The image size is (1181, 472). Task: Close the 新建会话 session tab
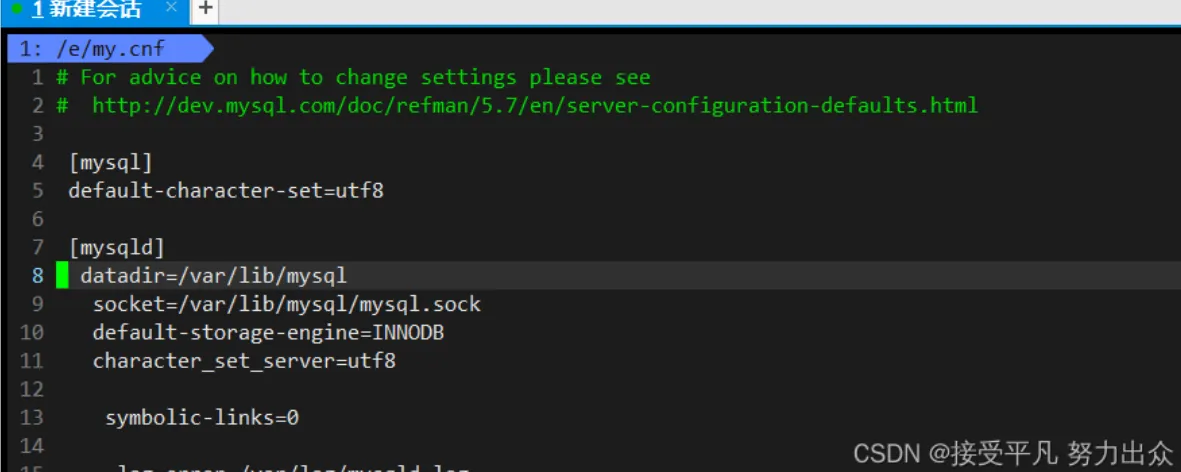point(171,9)
